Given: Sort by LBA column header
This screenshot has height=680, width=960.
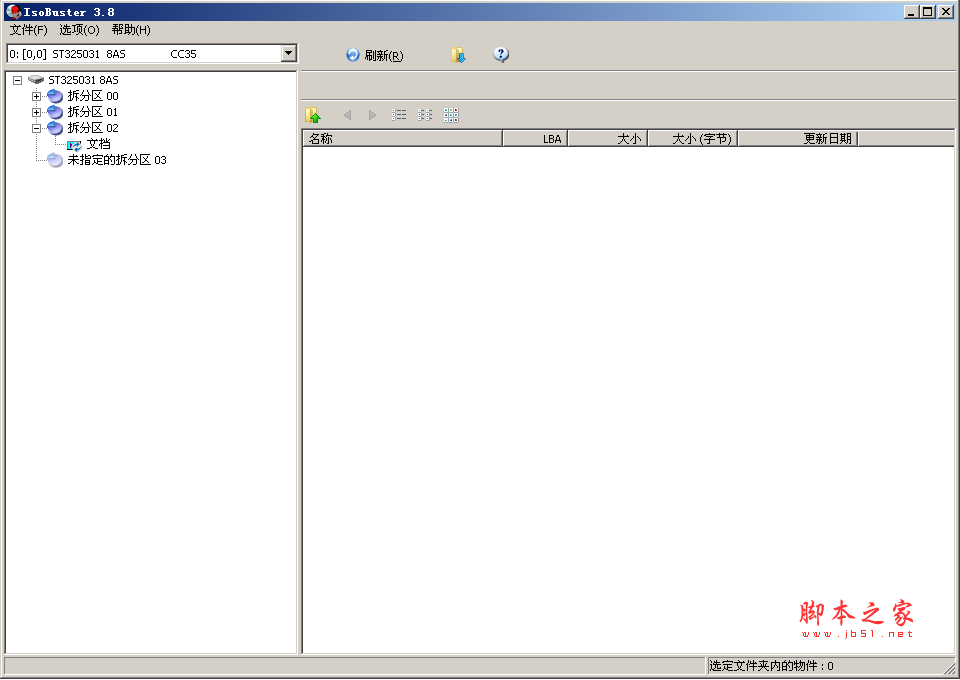Looking at the screenshot, I should pyautogui.click(x=535, y=139).
